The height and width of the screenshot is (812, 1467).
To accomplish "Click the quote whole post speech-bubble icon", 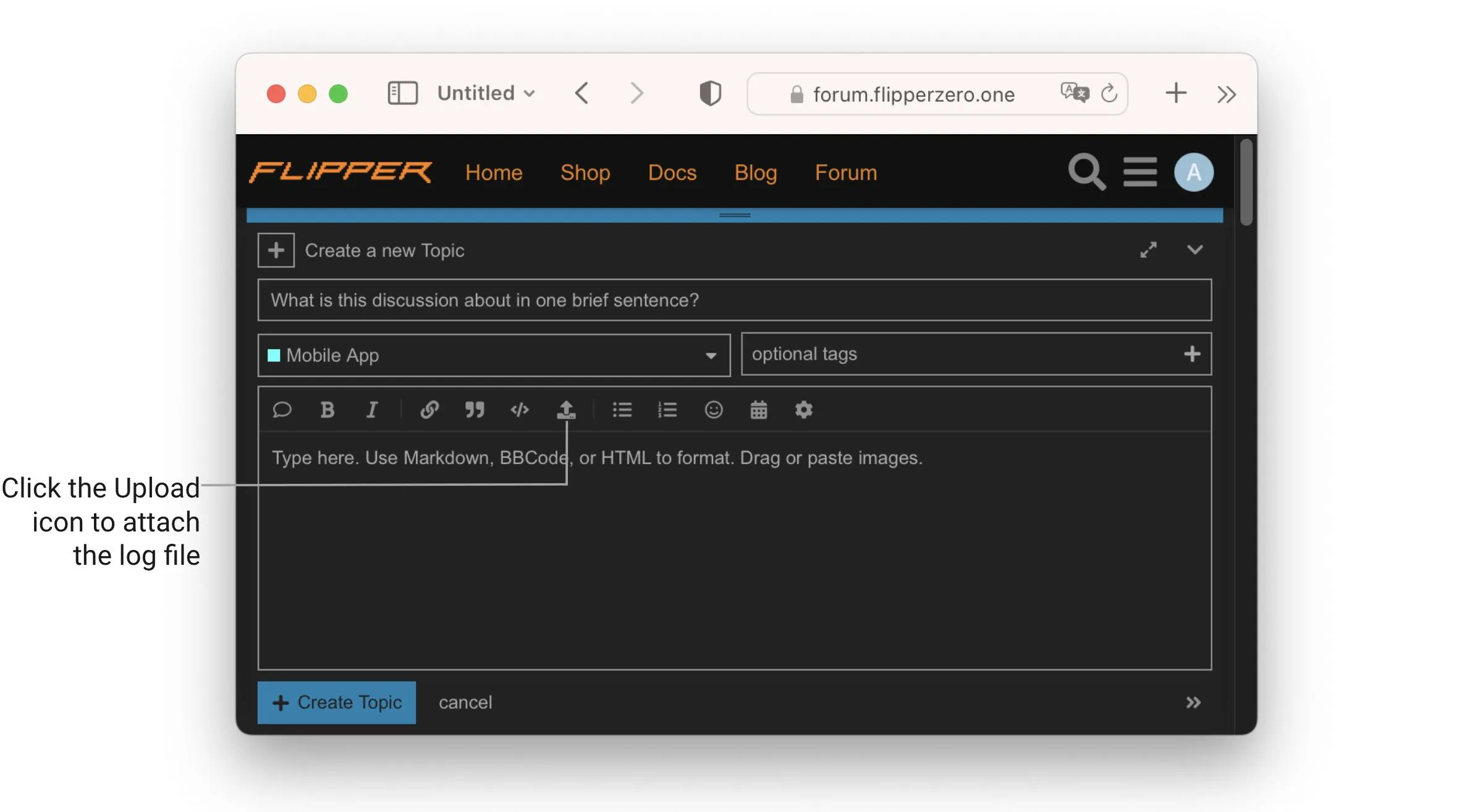I will pyautogui.click(x=282, y=410).
